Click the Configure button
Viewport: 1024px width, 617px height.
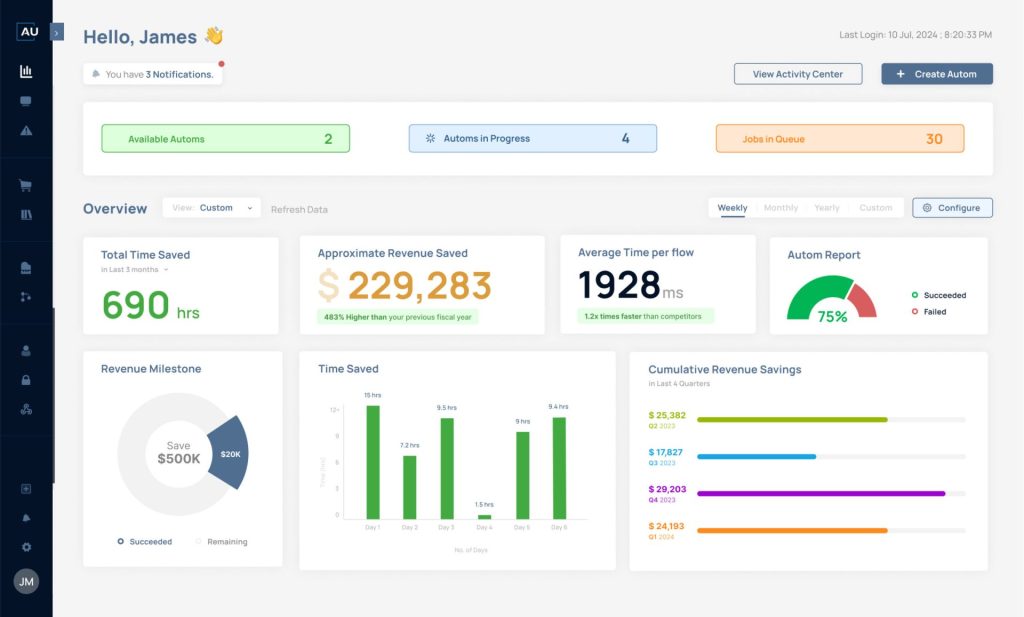(952, 208)
